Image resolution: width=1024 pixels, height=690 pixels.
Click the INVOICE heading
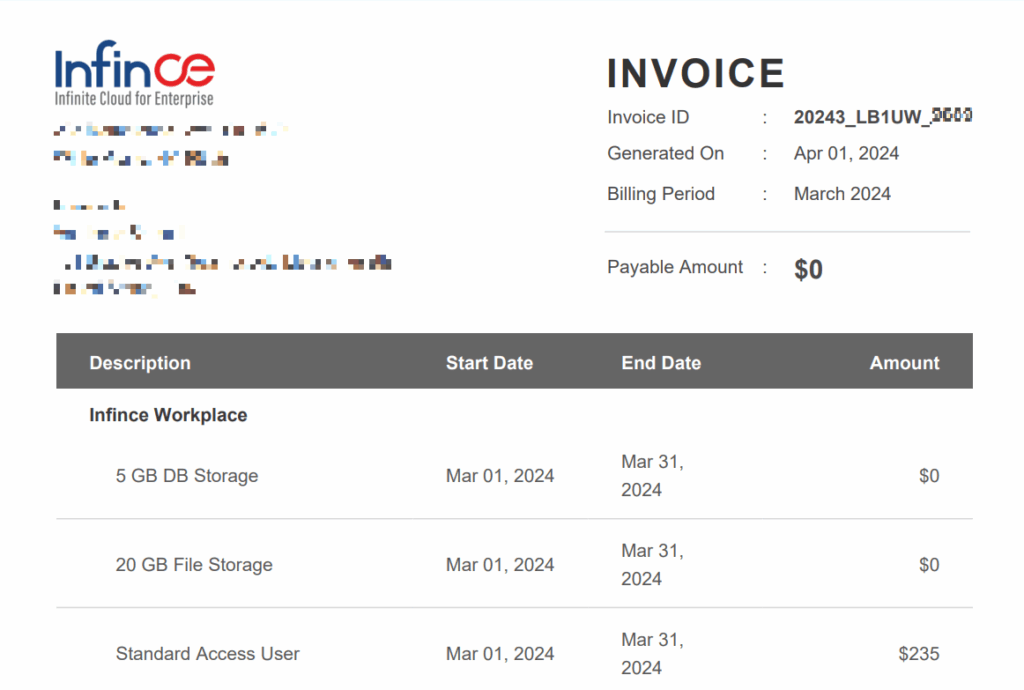coord(696,74)
